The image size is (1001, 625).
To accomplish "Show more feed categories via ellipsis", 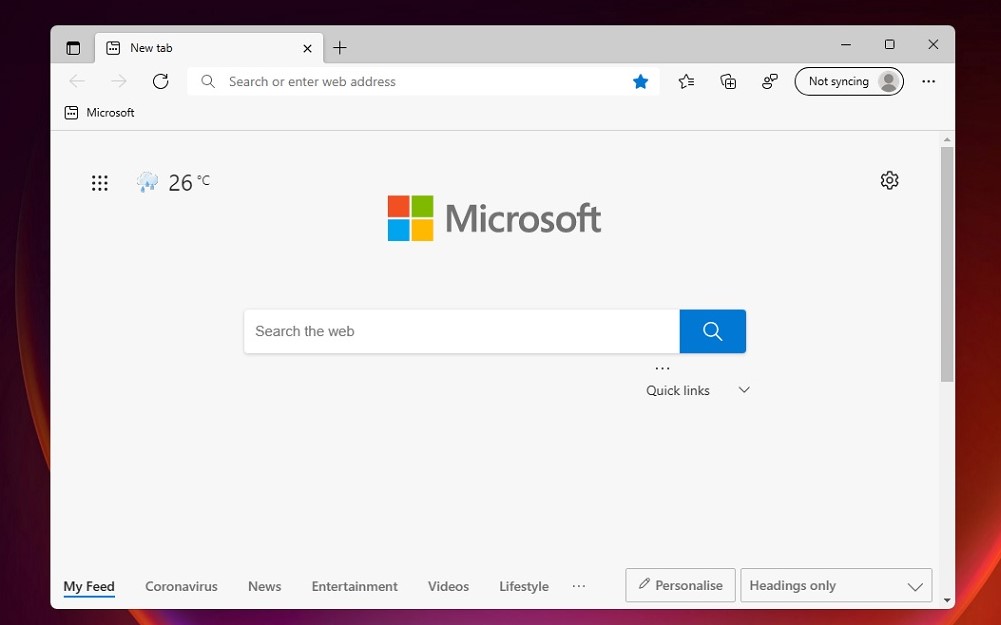I will [x=578, y=586].
